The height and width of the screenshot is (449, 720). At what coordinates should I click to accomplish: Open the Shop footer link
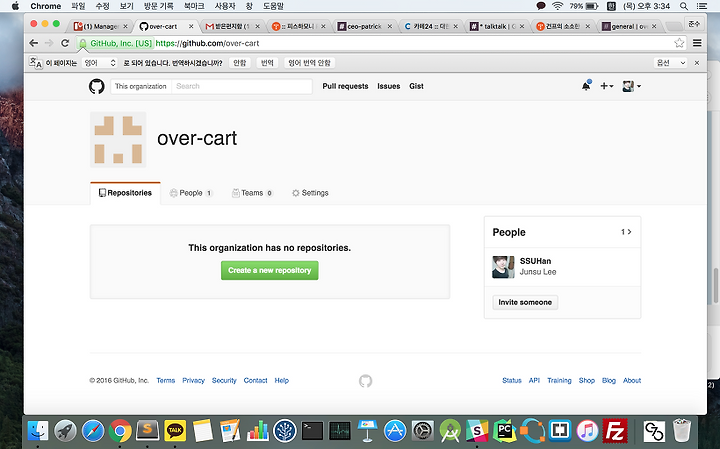[586, 381]
